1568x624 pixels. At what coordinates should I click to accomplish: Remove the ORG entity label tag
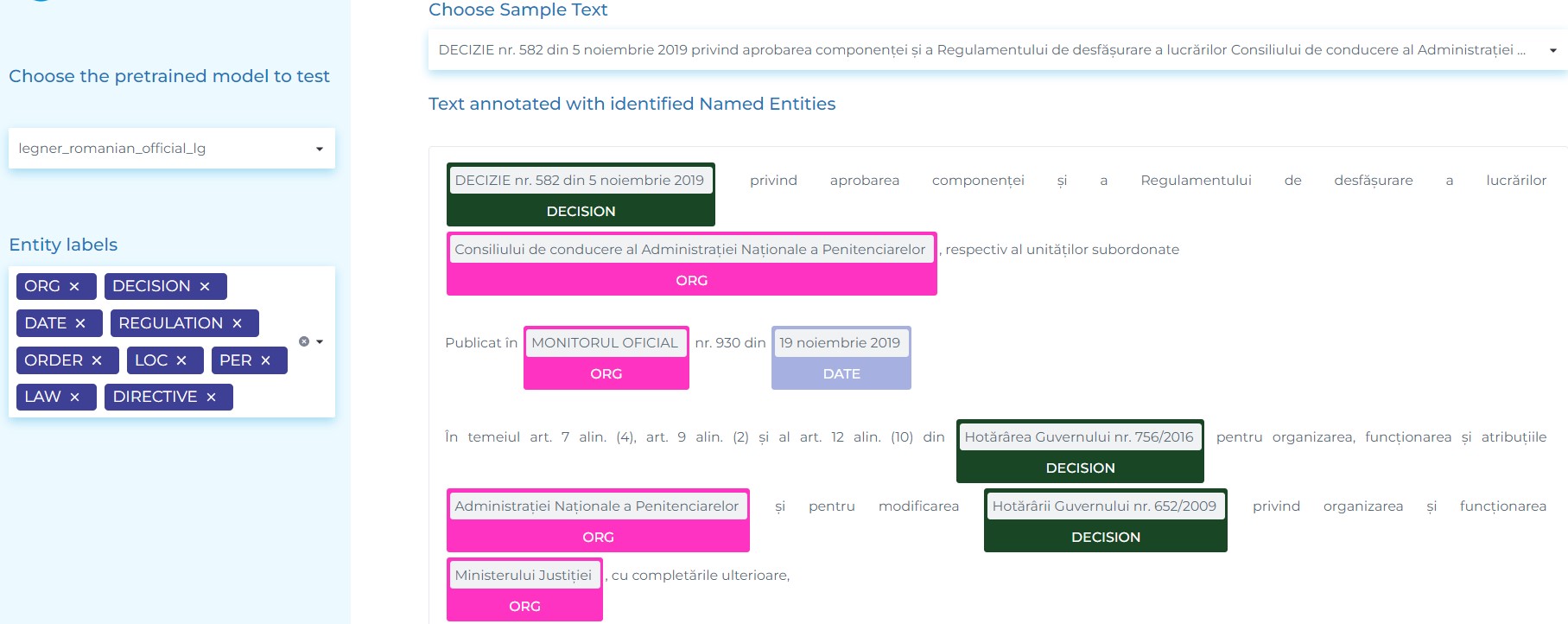[74, 286]
